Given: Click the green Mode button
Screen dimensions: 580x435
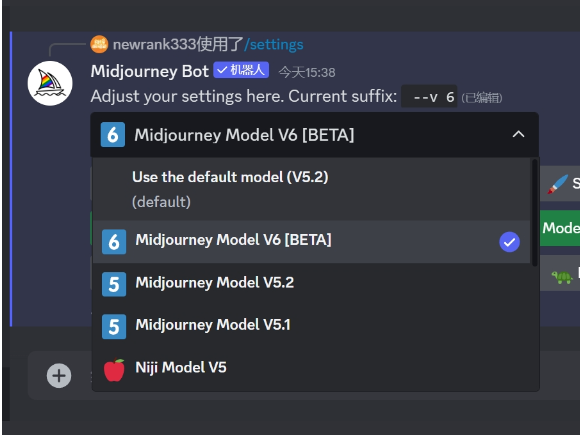Looking at the screenshot, I should (x=560, y=228).
